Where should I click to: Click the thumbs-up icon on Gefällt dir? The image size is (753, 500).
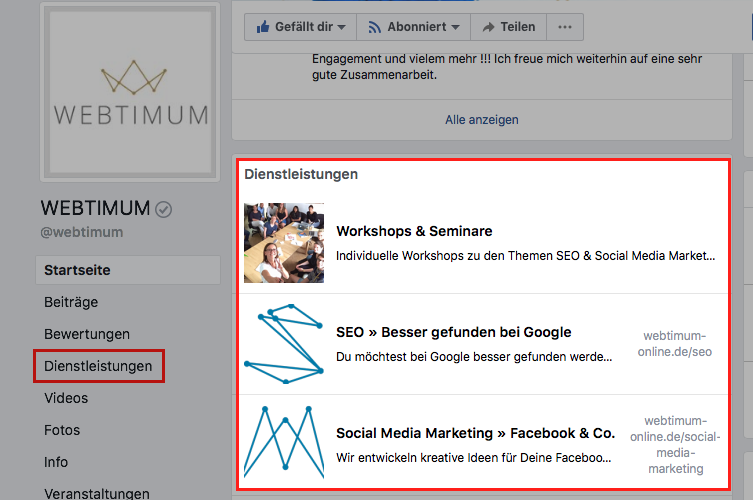(263, 26)
